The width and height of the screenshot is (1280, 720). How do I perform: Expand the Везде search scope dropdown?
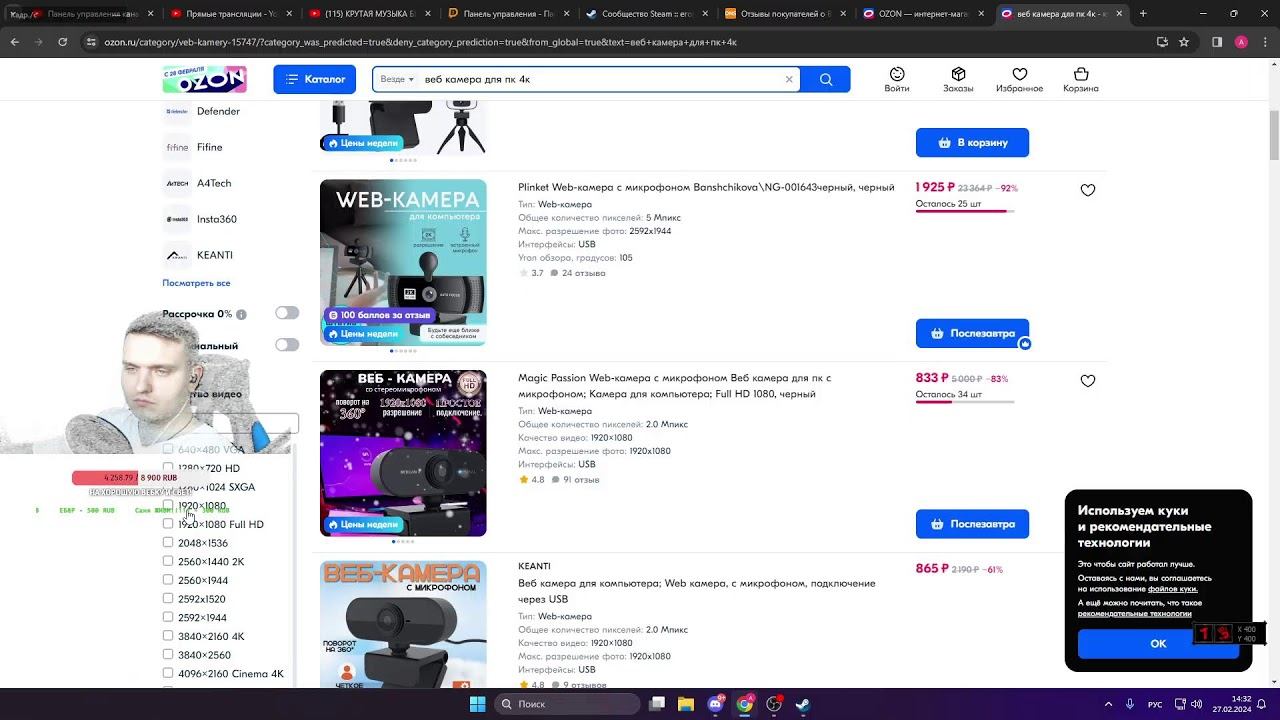click(397, 79)
